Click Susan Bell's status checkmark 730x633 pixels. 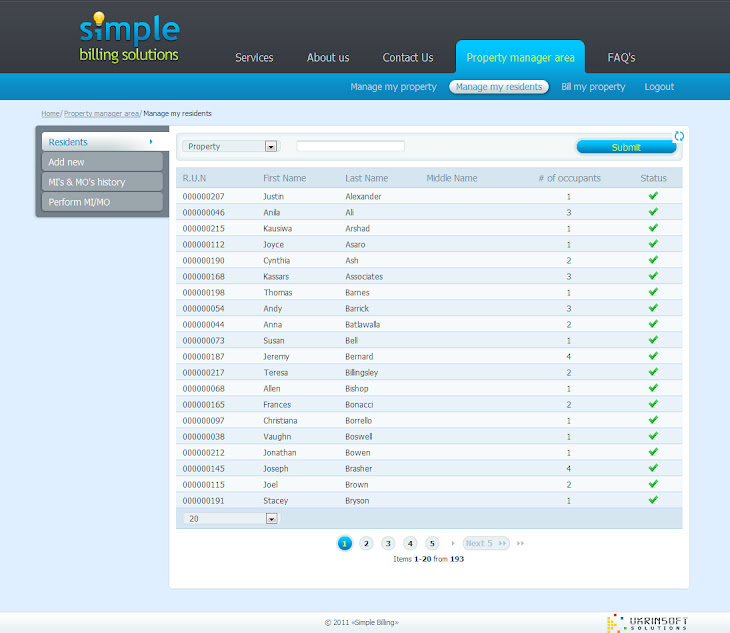click(x=653, y=340)
